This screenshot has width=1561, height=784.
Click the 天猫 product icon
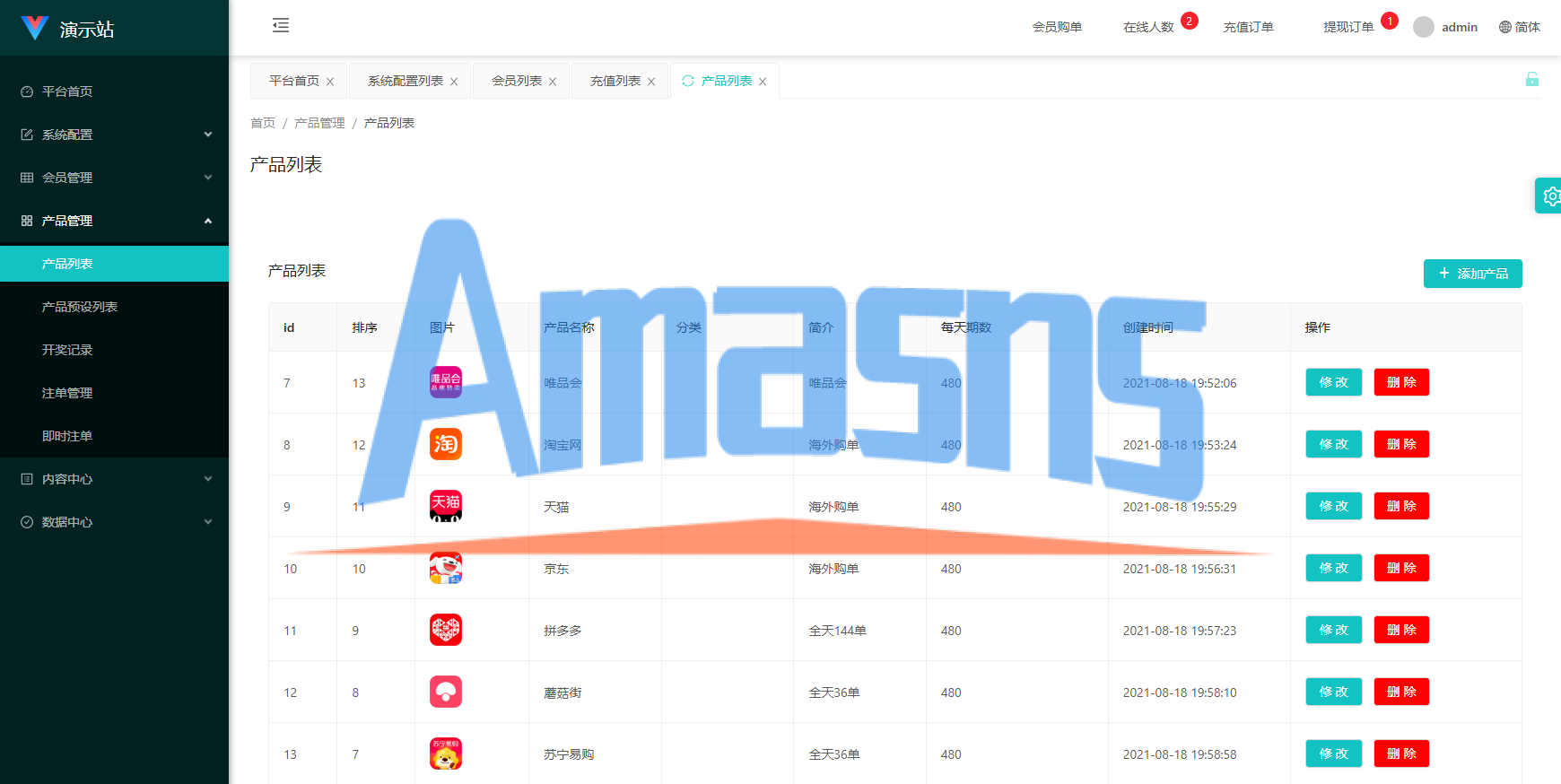(446, 506)
